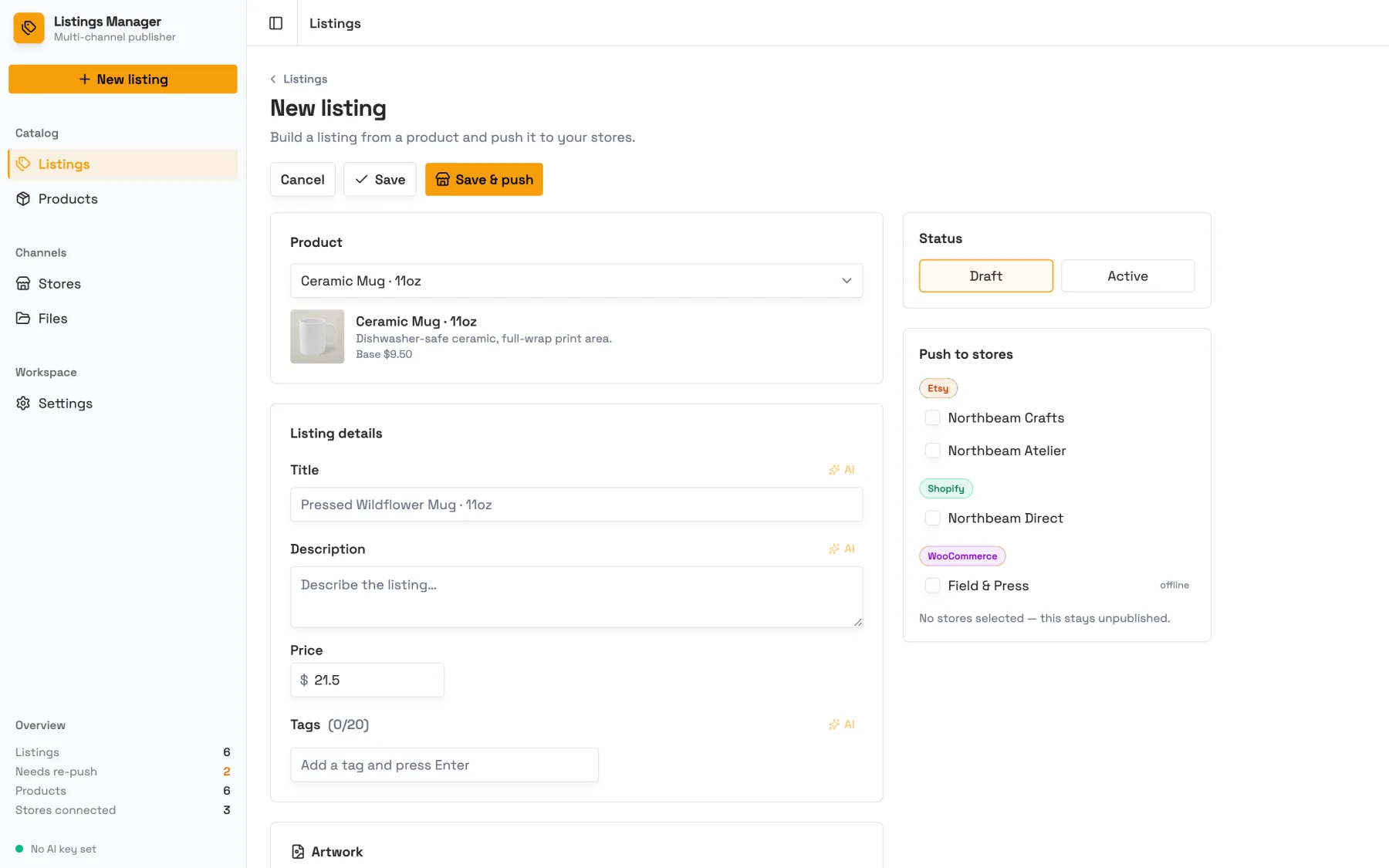
Task: Click the Ceramic Mug product thumbnail
Action: click(x=317, y=336)
